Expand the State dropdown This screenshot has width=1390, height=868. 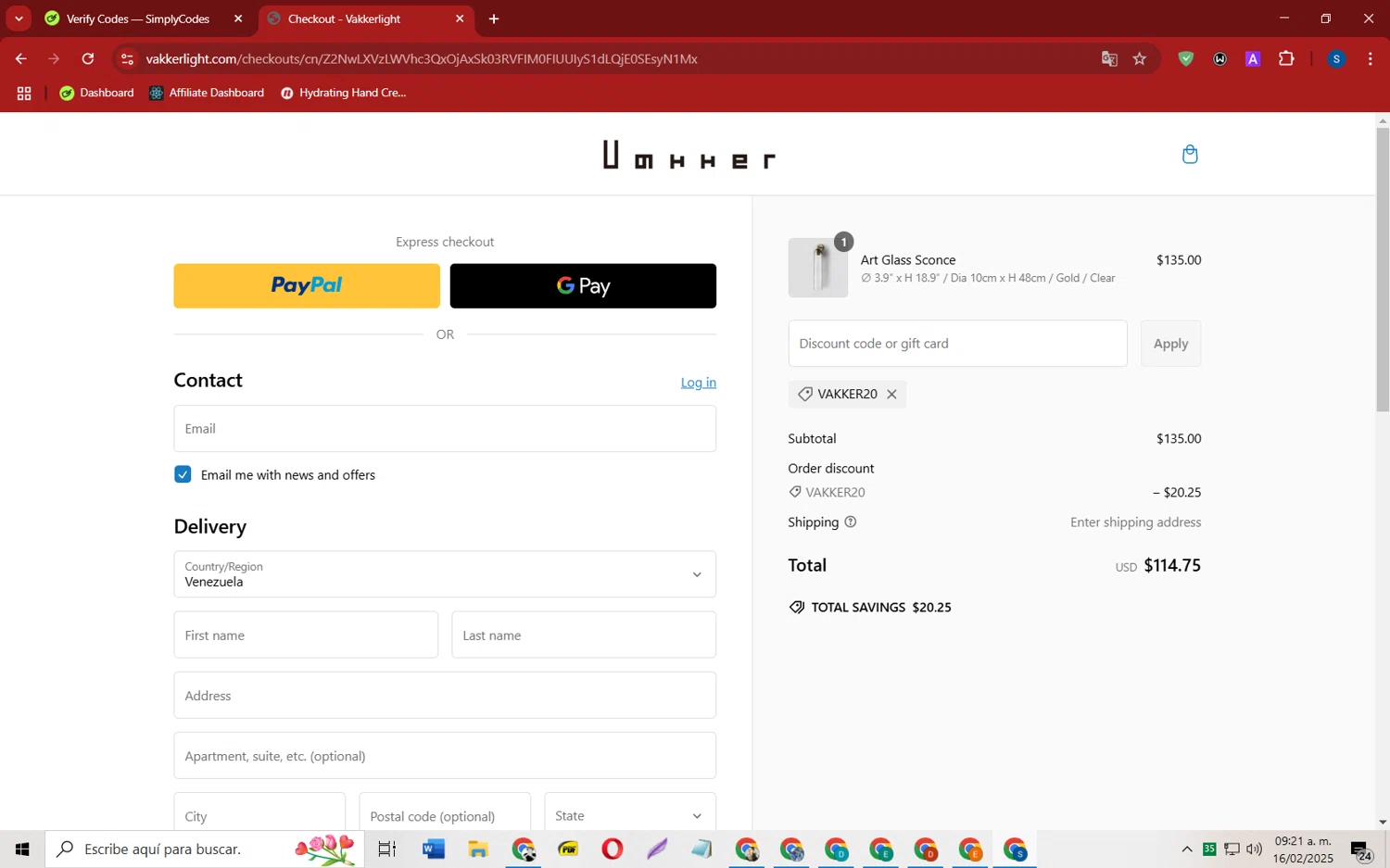pyautogui.click(x=630, y=811)
